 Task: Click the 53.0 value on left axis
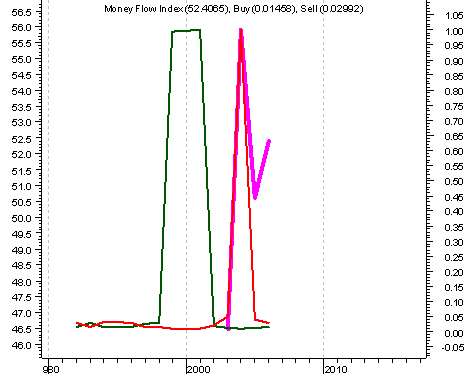click(21, 122)
